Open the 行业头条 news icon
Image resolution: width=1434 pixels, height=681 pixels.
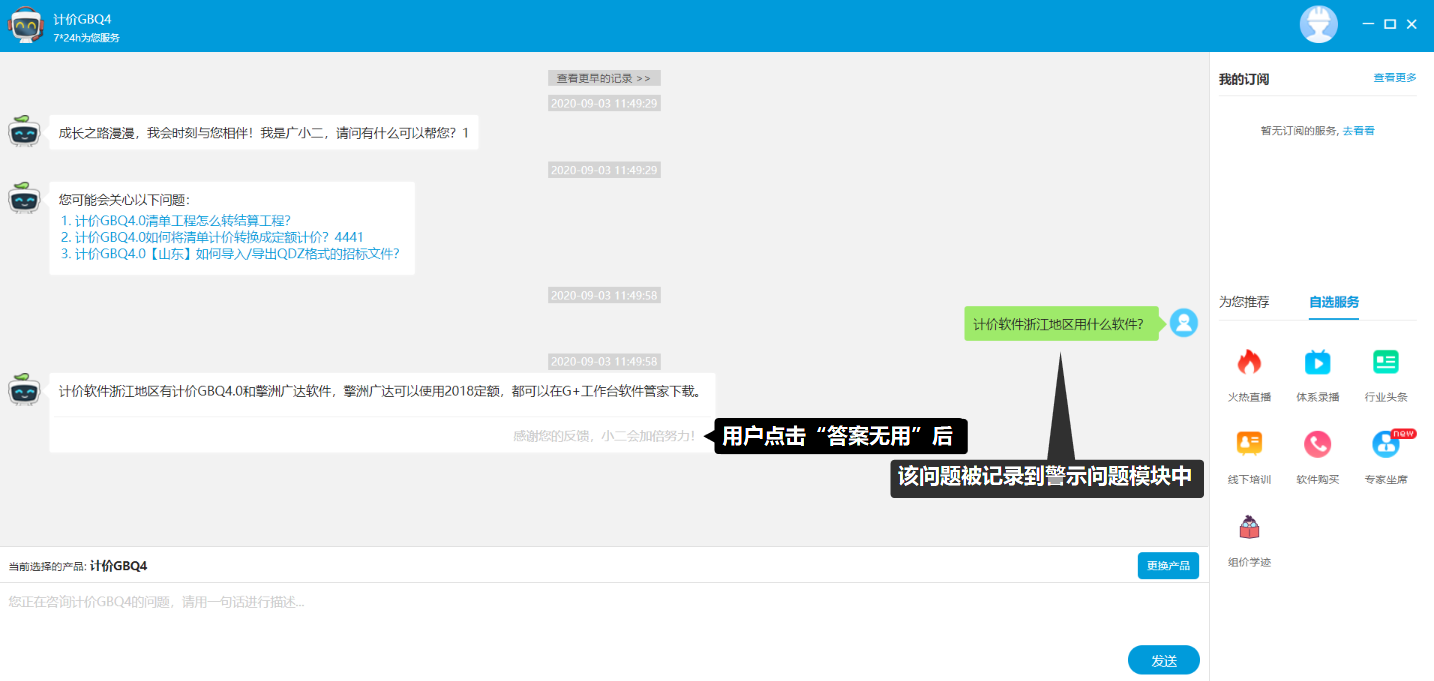click(x=1385, y=363)
